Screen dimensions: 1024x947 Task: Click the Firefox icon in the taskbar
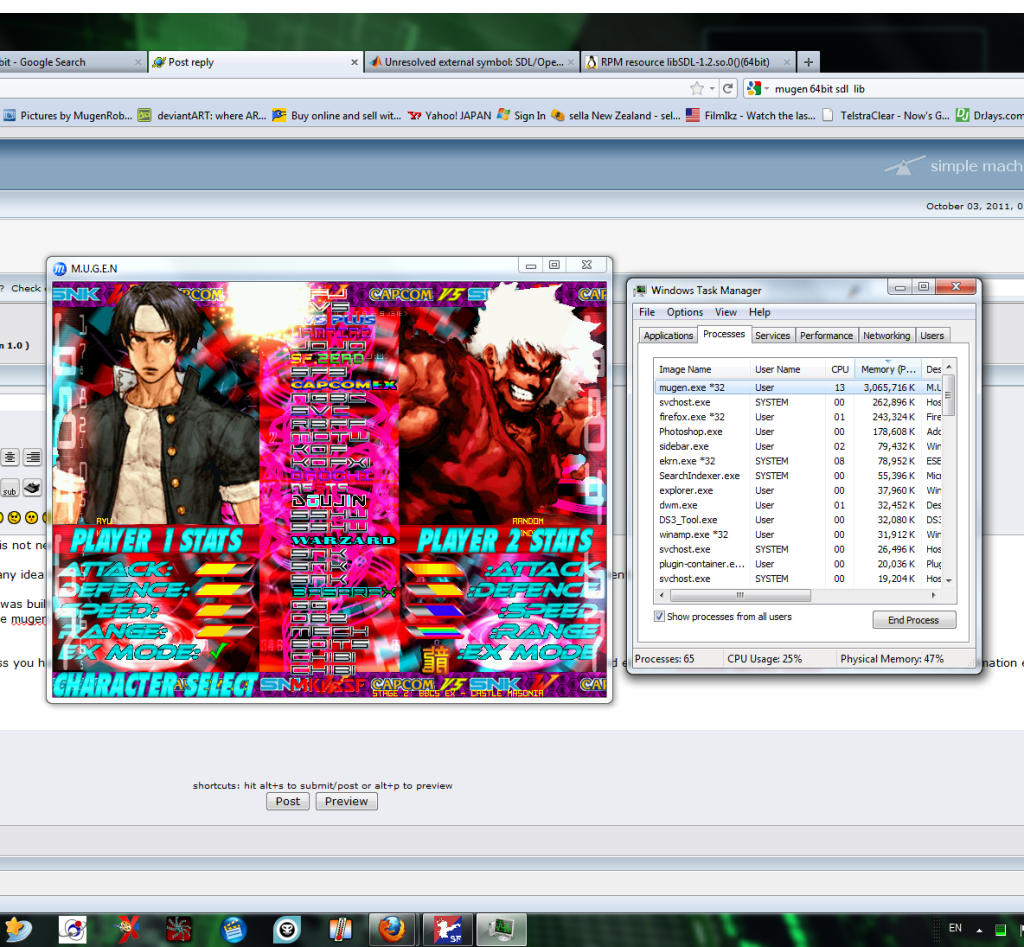click(391, 929)
